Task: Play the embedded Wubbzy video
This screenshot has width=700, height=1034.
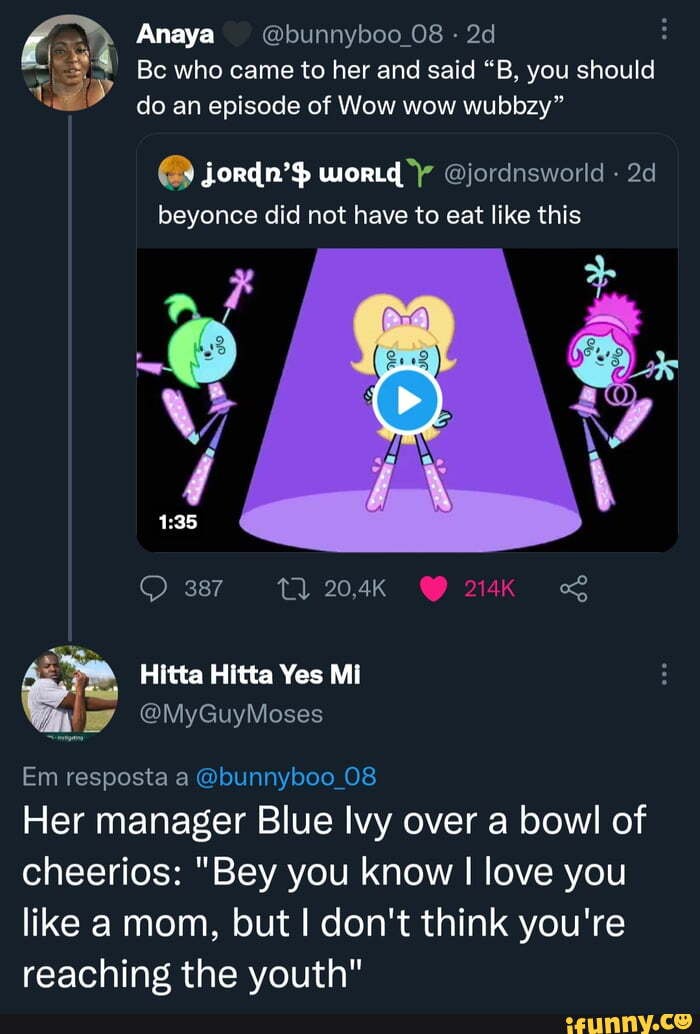Action: tap(407, 399)
